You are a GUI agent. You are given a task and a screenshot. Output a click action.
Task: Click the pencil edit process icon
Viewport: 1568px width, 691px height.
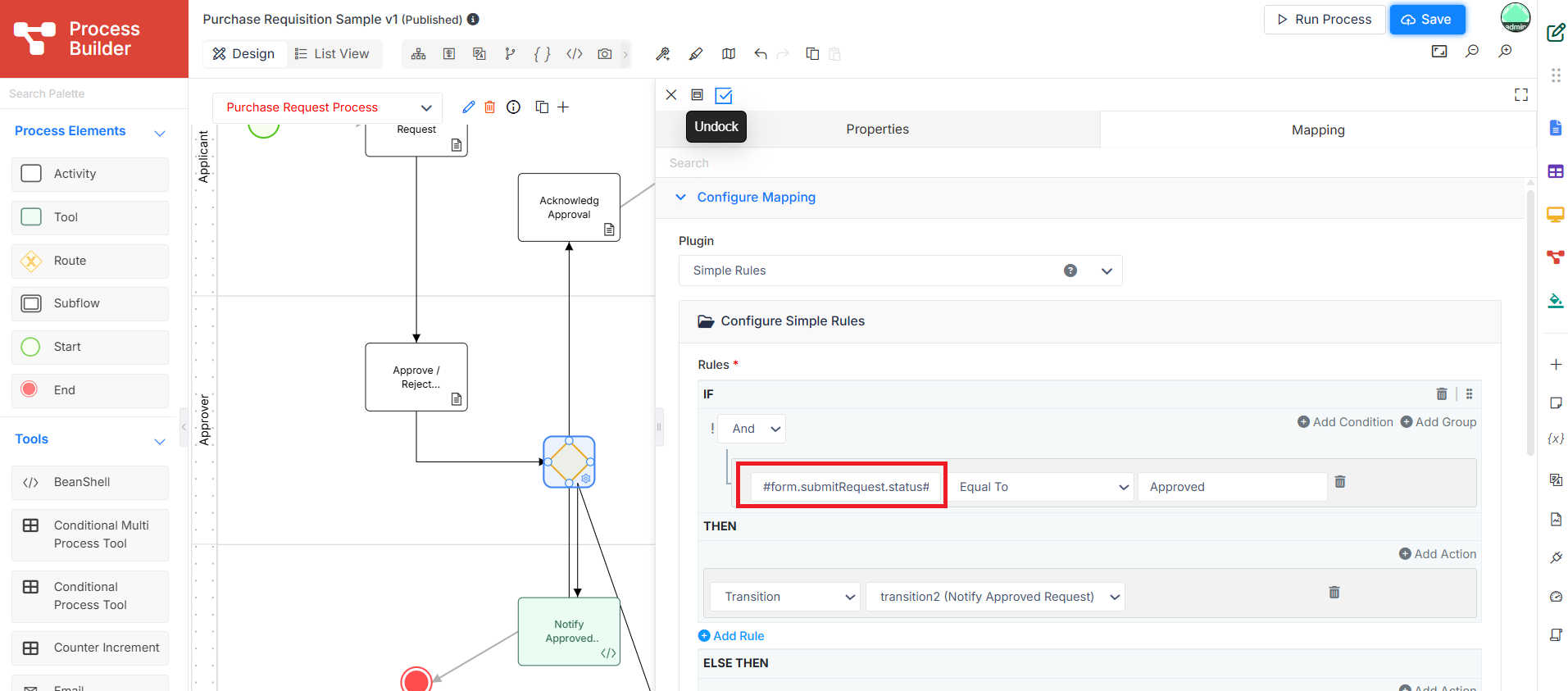469,107
